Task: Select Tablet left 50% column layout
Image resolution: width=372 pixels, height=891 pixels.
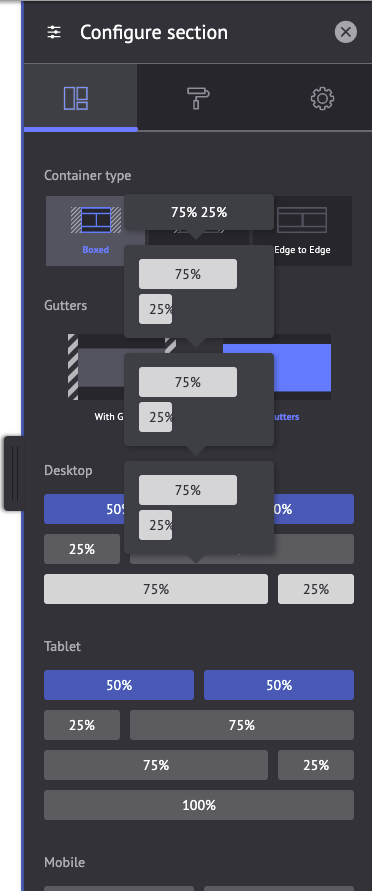Action: pos(119,685)
